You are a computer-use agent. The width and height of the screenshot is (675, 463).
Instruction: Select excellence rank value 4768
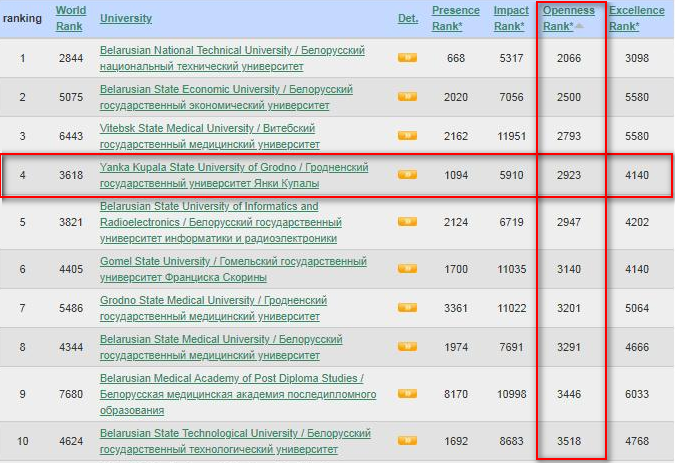(637, 441)
